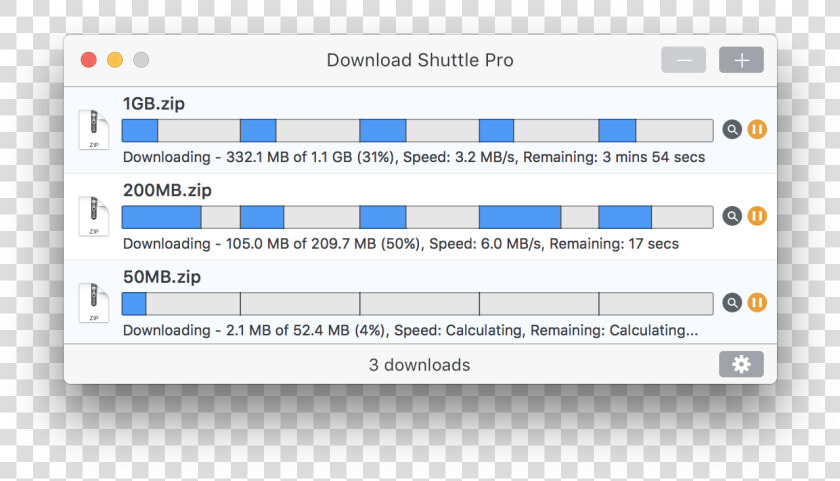Open settings with the gear button
Screen dimensions: 840x481
click(741, 364)
